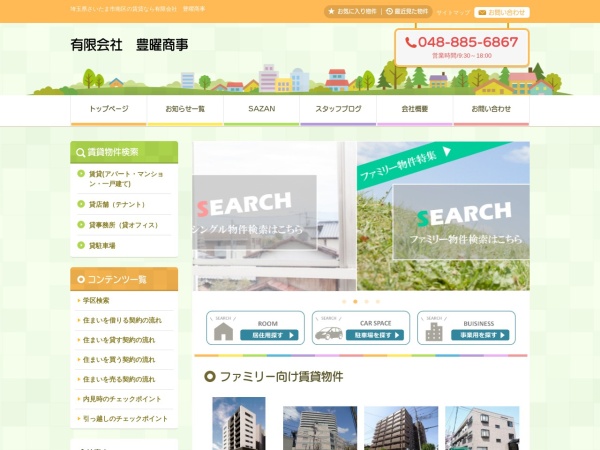The image size is (600, 450).
Task: Select 貸駐車場 search link
Action: pyautogui.click(x=102, y=246)
